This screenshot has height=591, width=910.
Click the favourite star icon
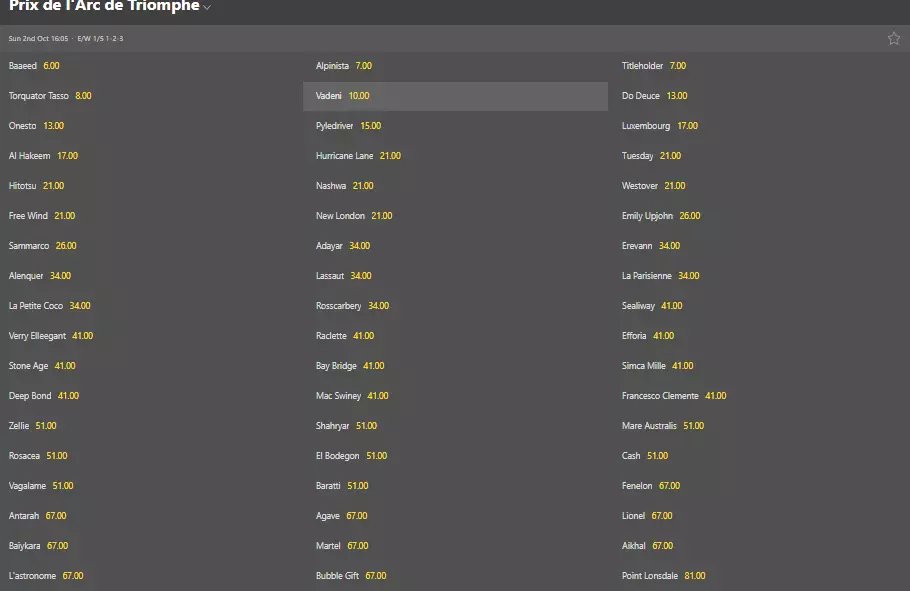[893, 39]
